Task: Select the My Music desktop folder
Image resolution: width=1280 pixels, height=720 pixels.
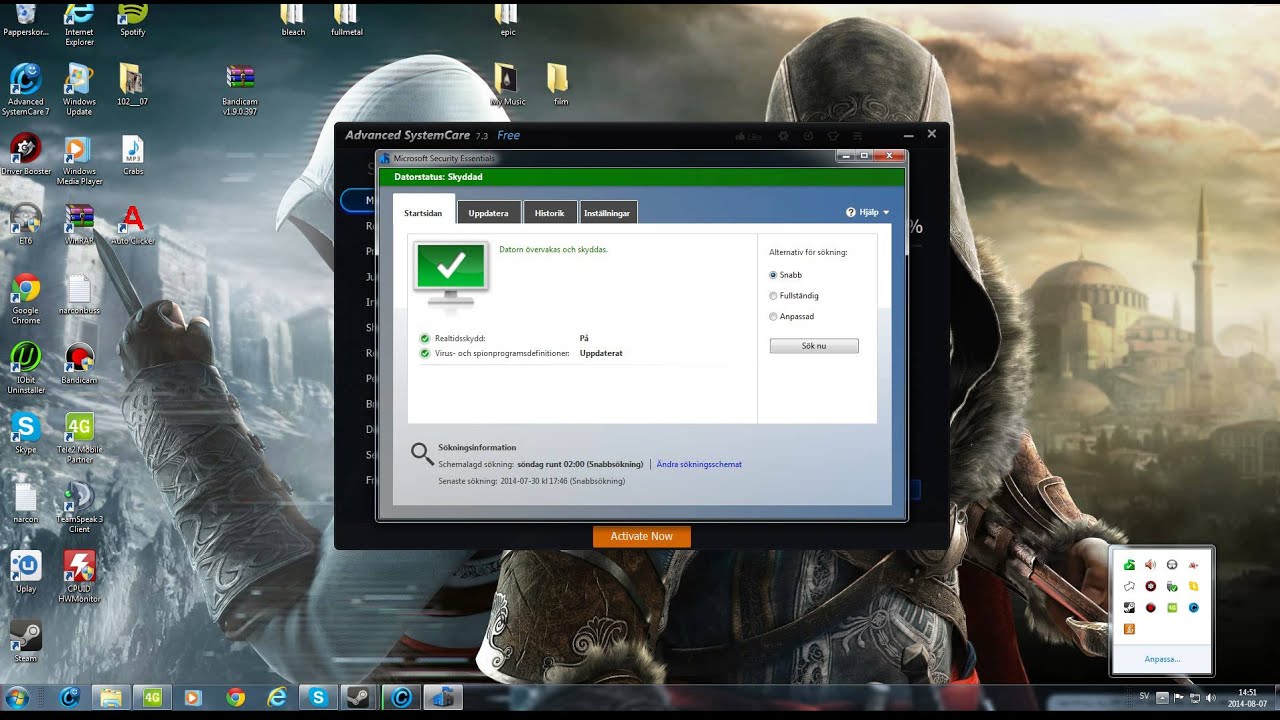Action: point(508,85)
